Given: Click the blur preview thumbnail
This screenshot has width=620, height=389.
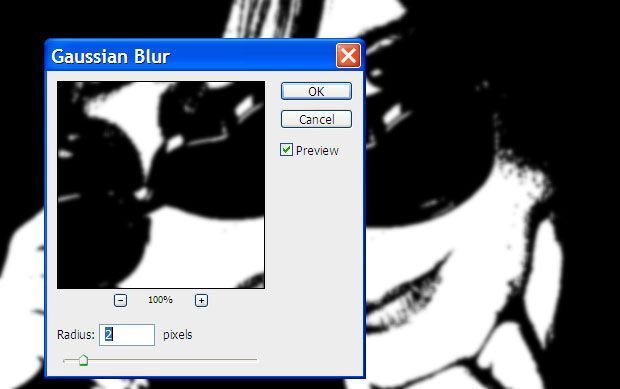Looking at the screenshot, I should (161, 185).
